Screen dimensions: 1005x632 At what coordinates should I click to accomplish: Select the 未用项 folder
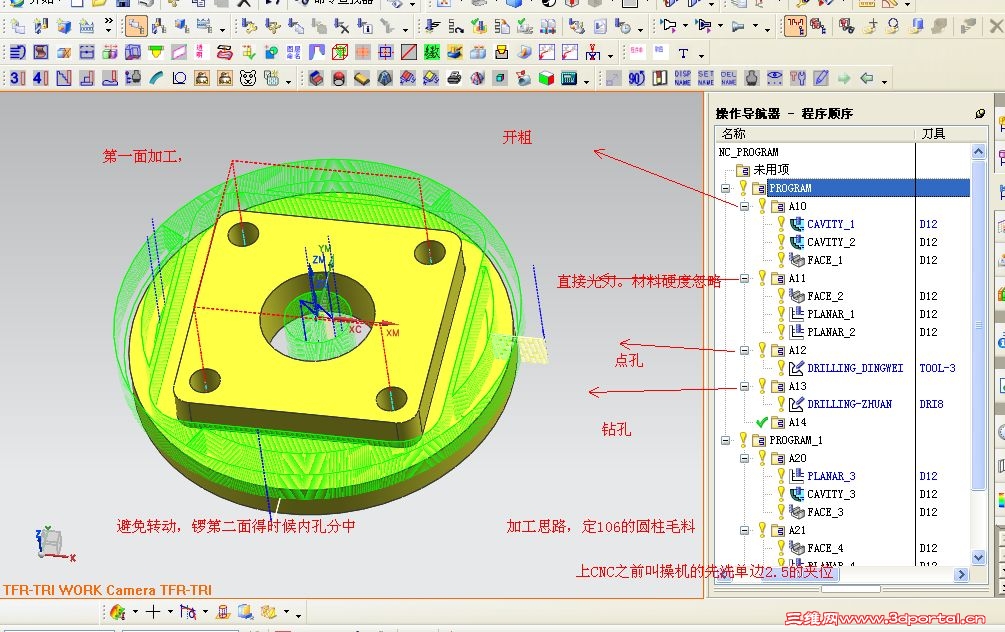[x=770, y=170]
